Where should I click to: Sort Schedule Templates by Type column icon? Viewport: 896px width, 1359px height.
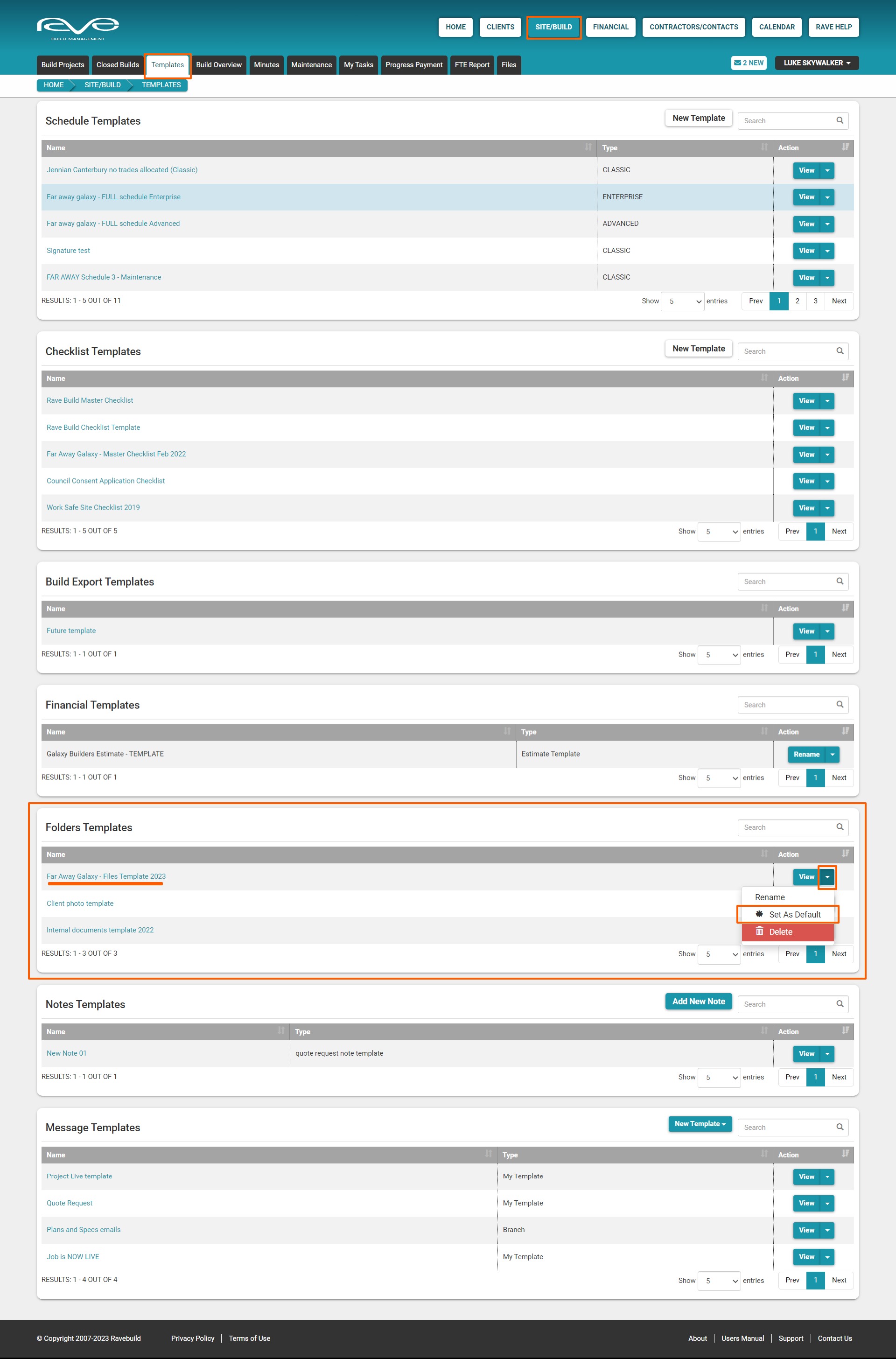764,147
